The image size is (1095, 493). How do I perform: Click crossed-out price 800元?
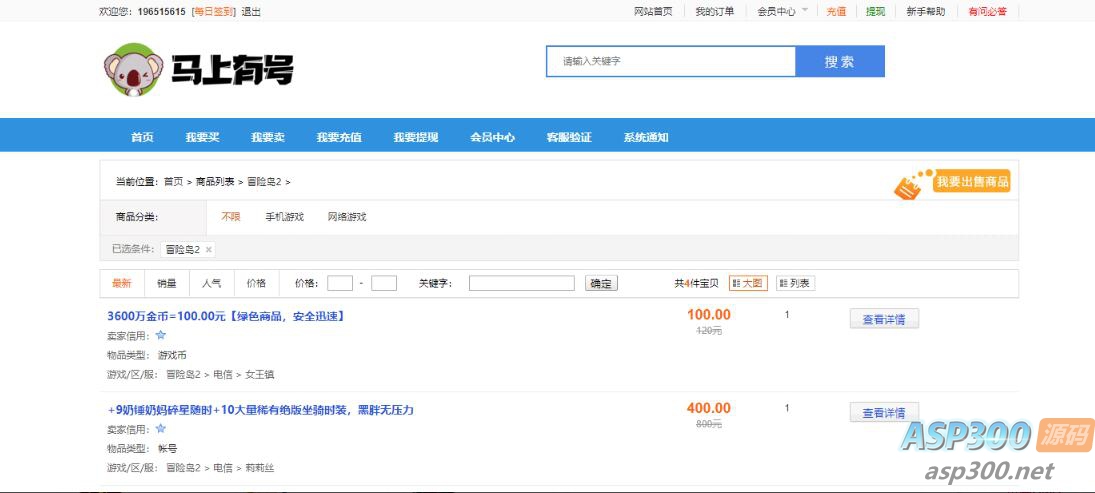click(709, 424)
